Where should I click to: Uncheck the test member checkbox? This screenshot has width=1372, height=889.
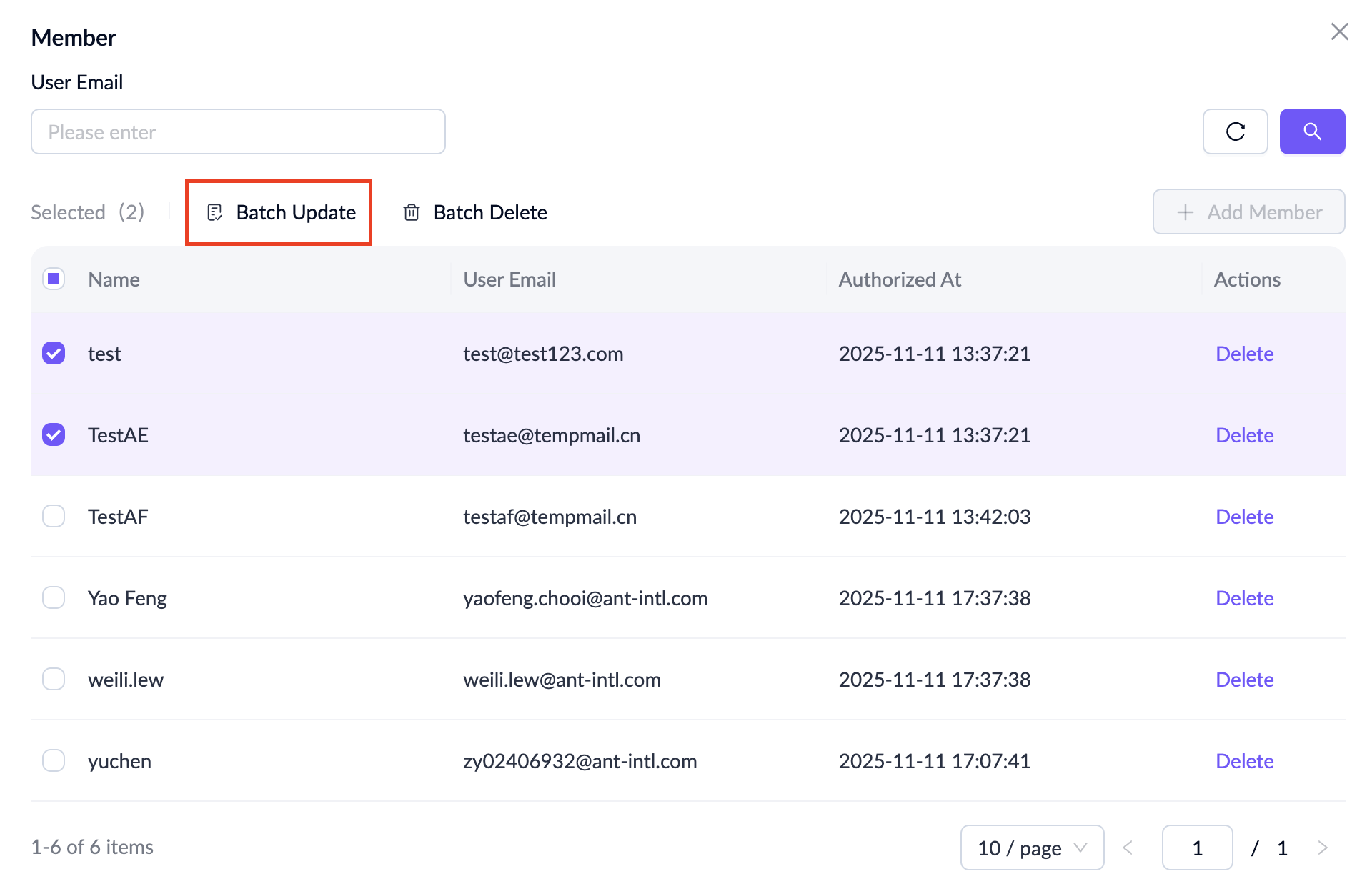pyautogui.click(x=54, y=353)
